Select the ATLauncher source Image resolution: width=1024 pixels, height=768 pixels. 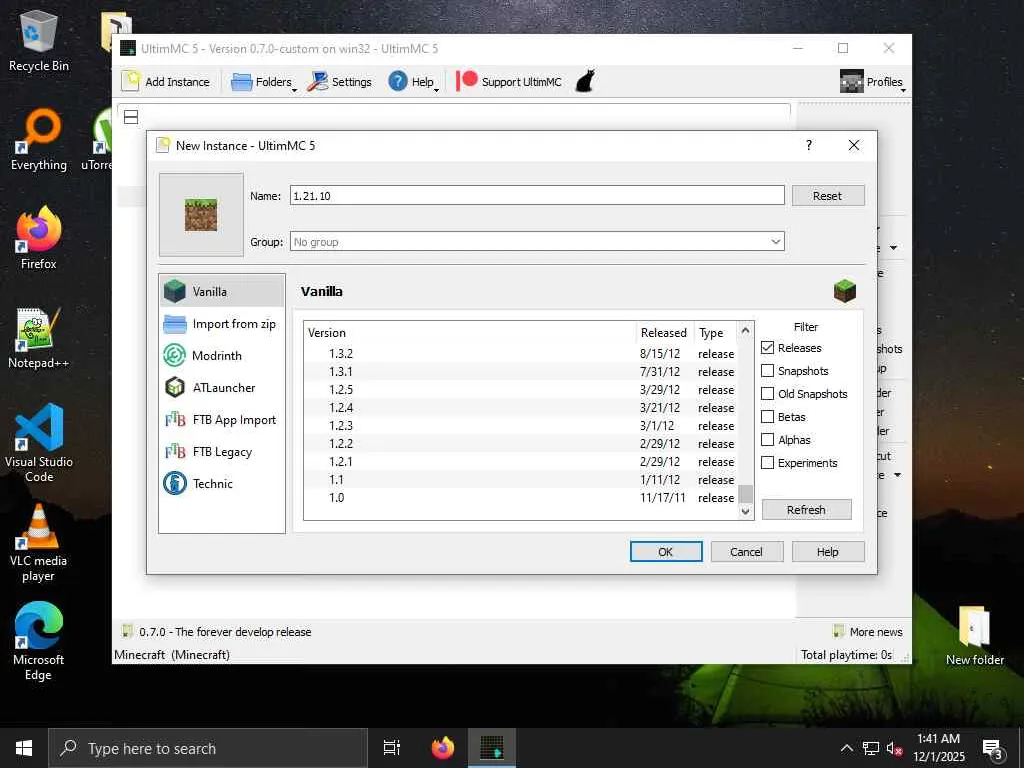click(222, 387)
